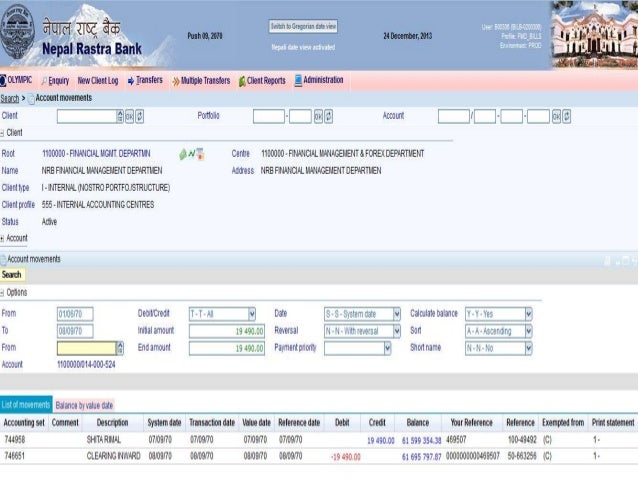Click the first Account input field

(454, 116)
